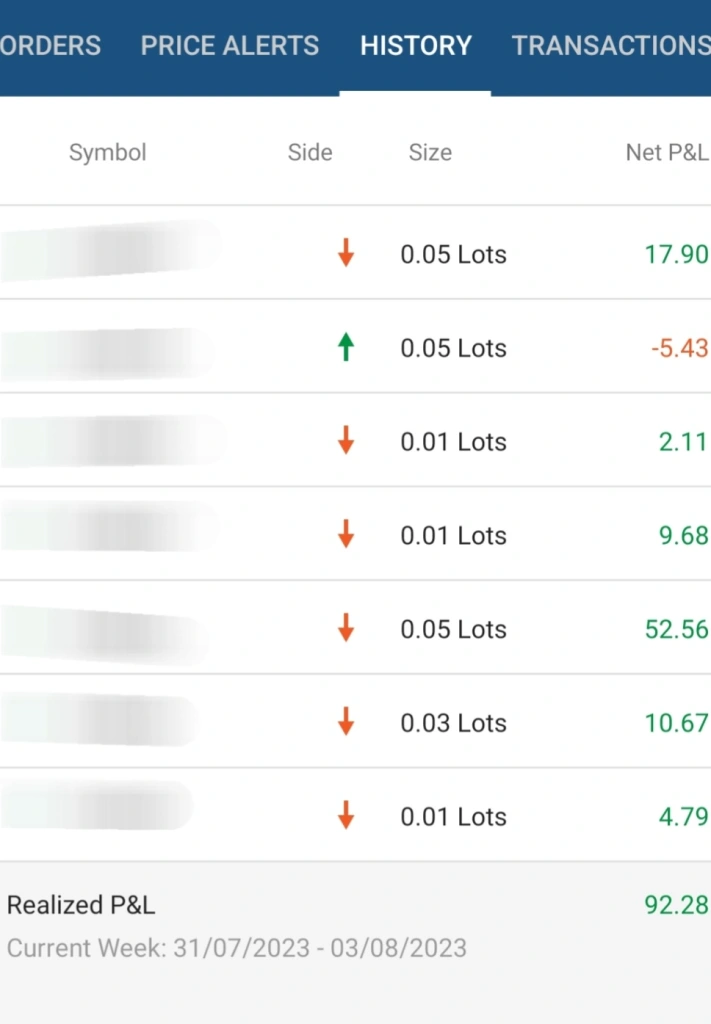The width and height of the screenshot is (711, 1024).
Task: Sort by the Symbol column header
Action: coord(108,152)
